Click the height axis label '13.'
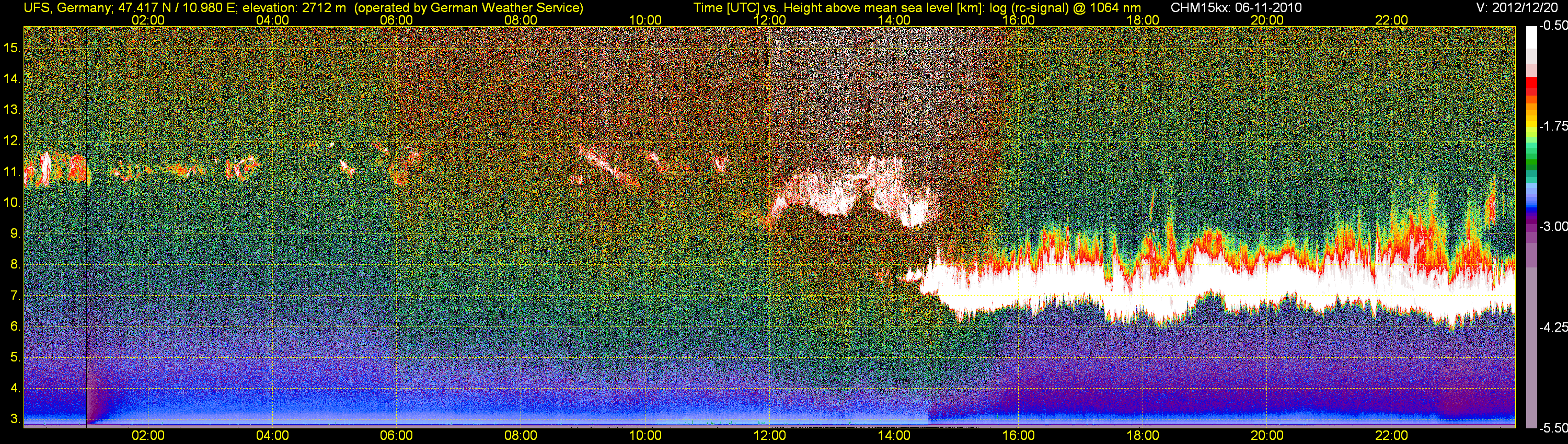Screen dimensions: 1568x444 click(12, 110)
